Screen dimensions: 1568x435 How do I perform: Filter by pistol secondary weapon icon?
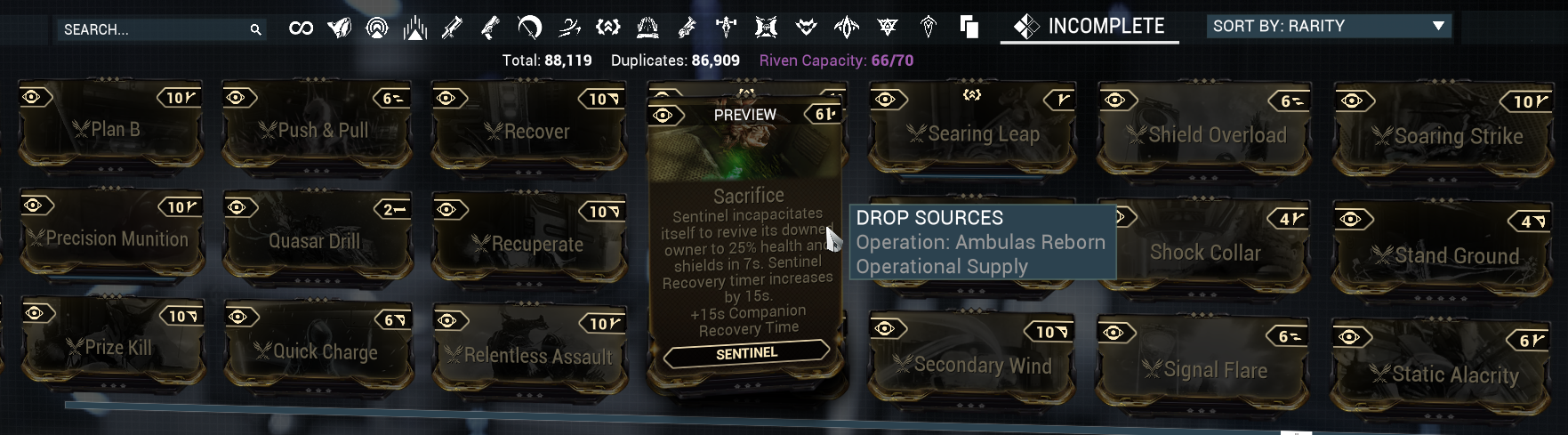490,28
